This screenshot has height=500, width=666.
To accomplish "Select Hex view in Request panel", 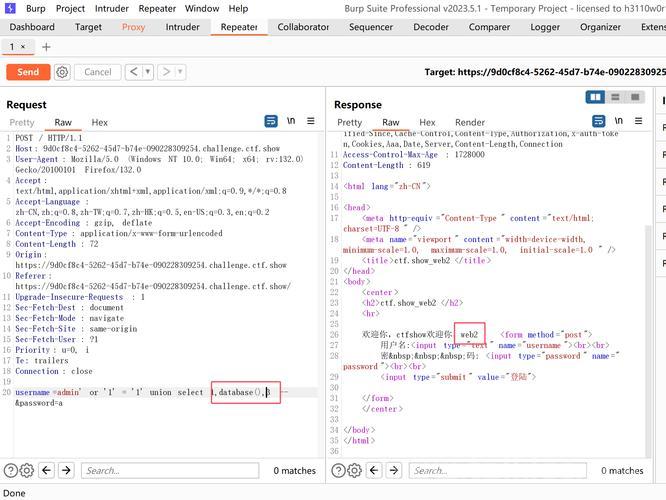I will tap(100, 122).
